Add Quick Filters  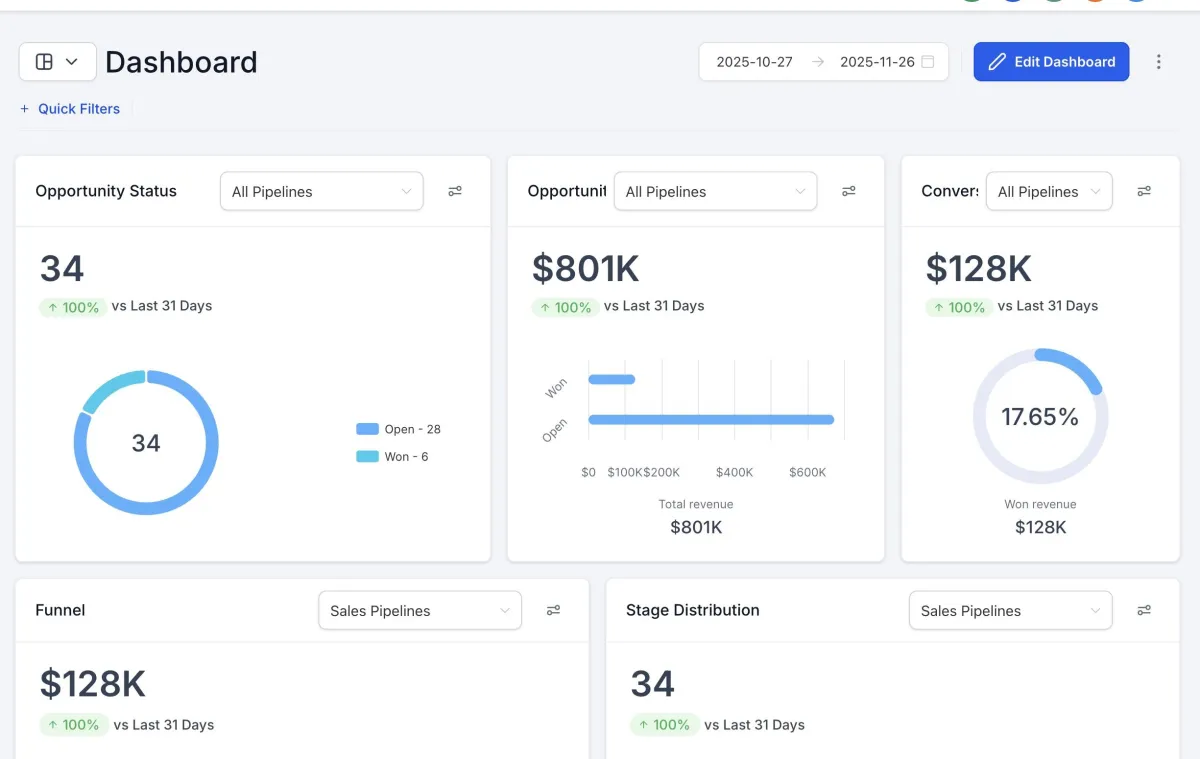(70, 109)
